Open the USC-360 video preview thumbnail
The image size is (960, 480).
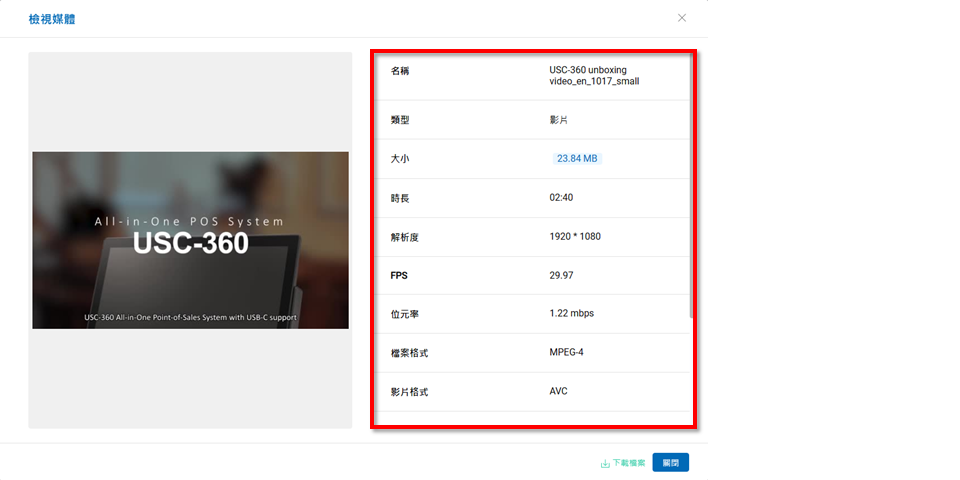click(190, 240)
